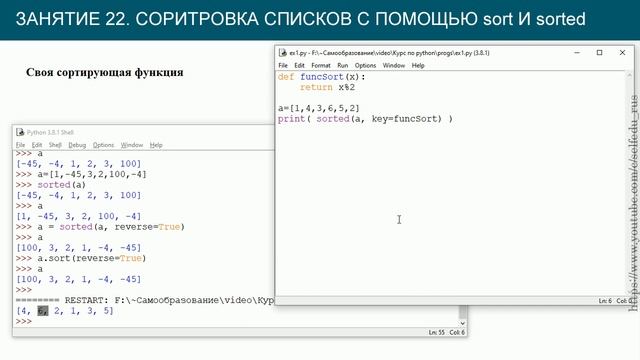Open Edit menu in Python Shell window
This screenshot has width=640, height=360.
pos(37,145)
